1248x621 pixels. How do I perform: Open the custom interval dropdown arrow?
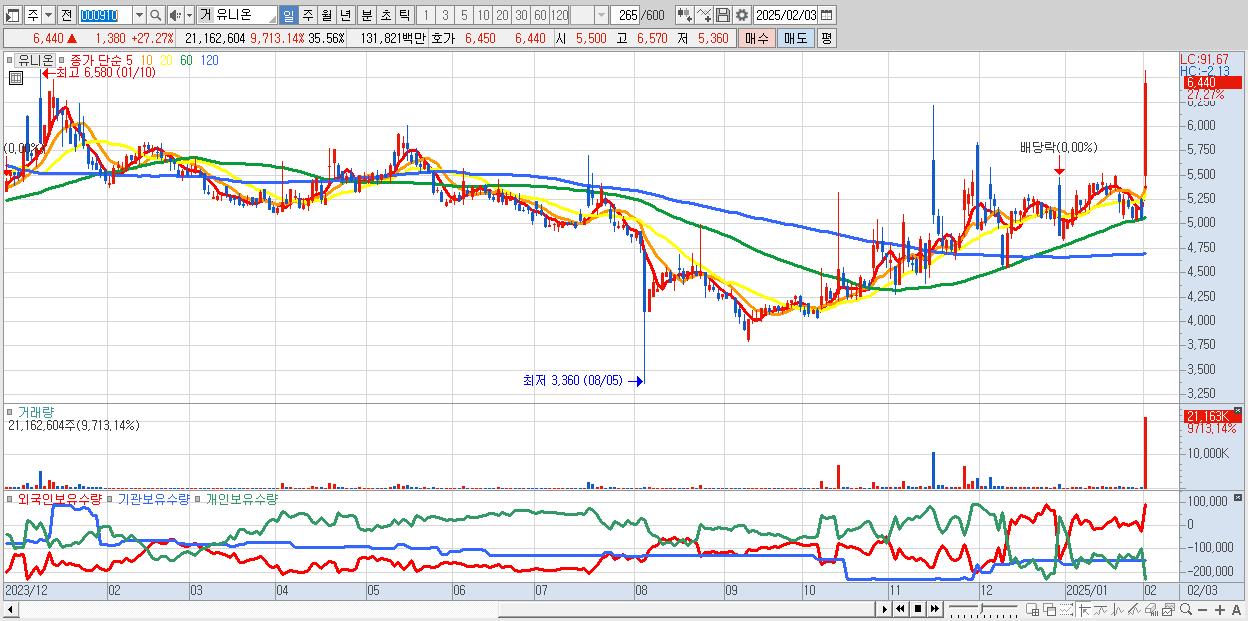(x=601, y=15)
